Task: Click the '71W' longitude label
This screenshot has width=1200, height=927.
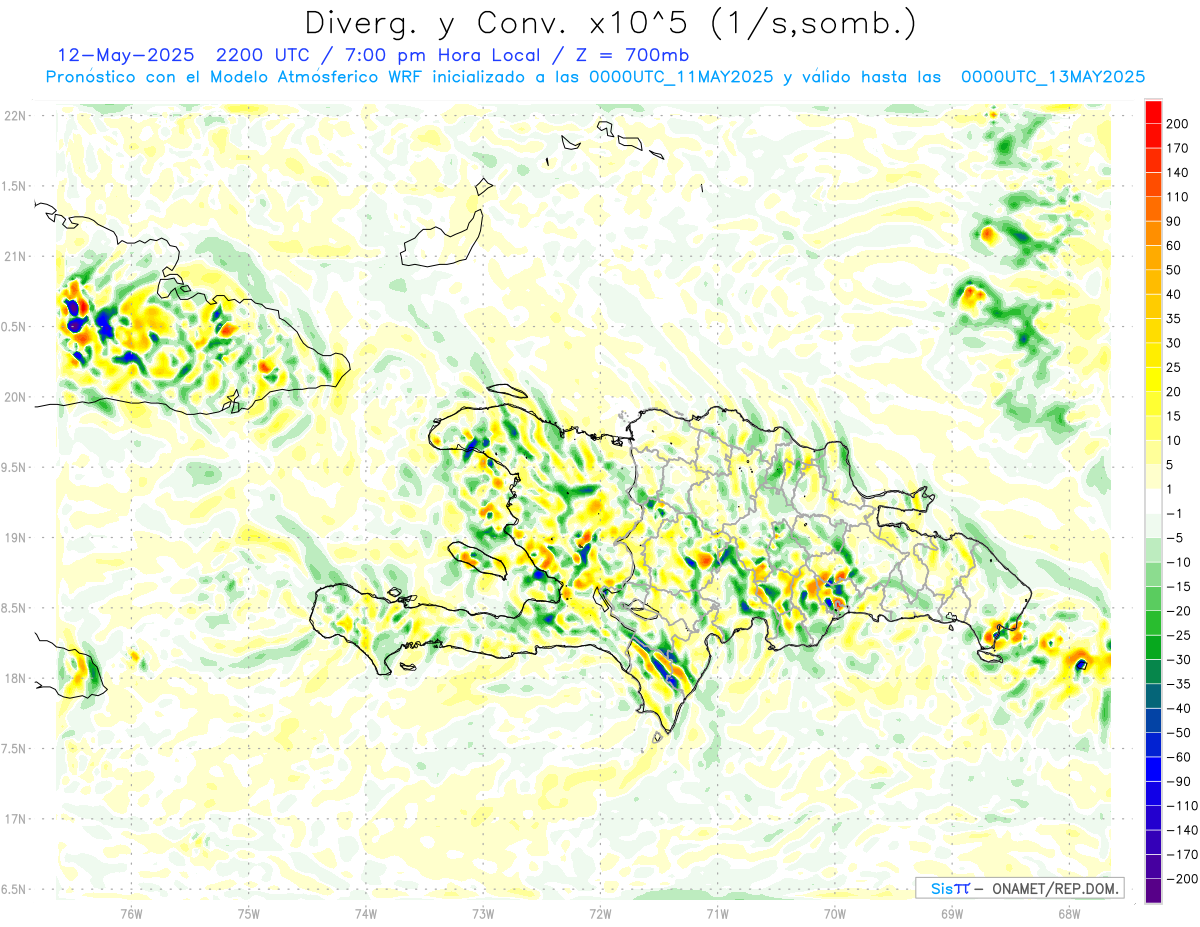Action: pyautogui.click(x=717, y=914)
